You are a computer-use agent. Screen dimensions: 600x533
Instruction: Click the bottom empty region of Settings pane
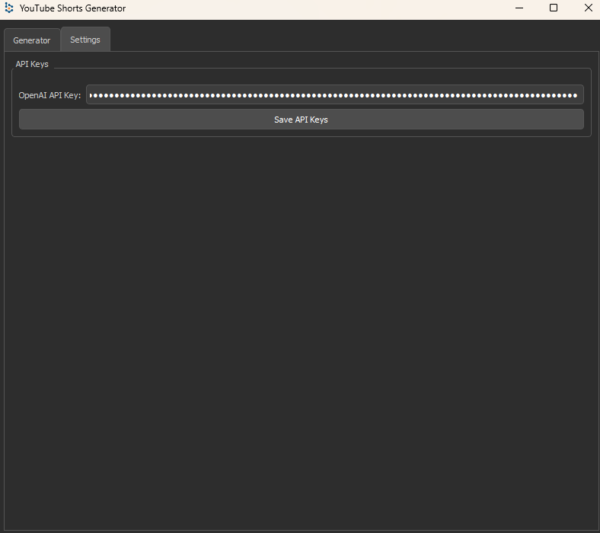(x=300, y=500)
